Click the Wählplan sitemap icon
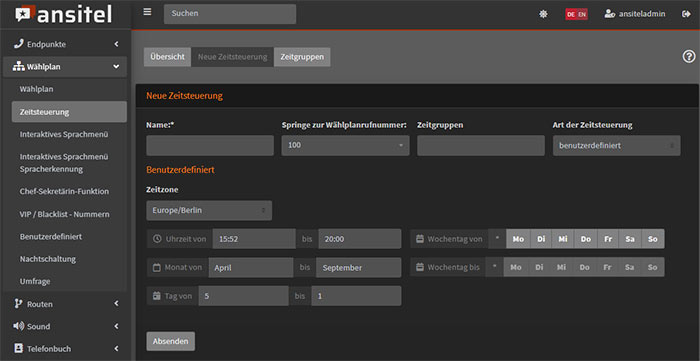The image size is (700, 361). 19,67
